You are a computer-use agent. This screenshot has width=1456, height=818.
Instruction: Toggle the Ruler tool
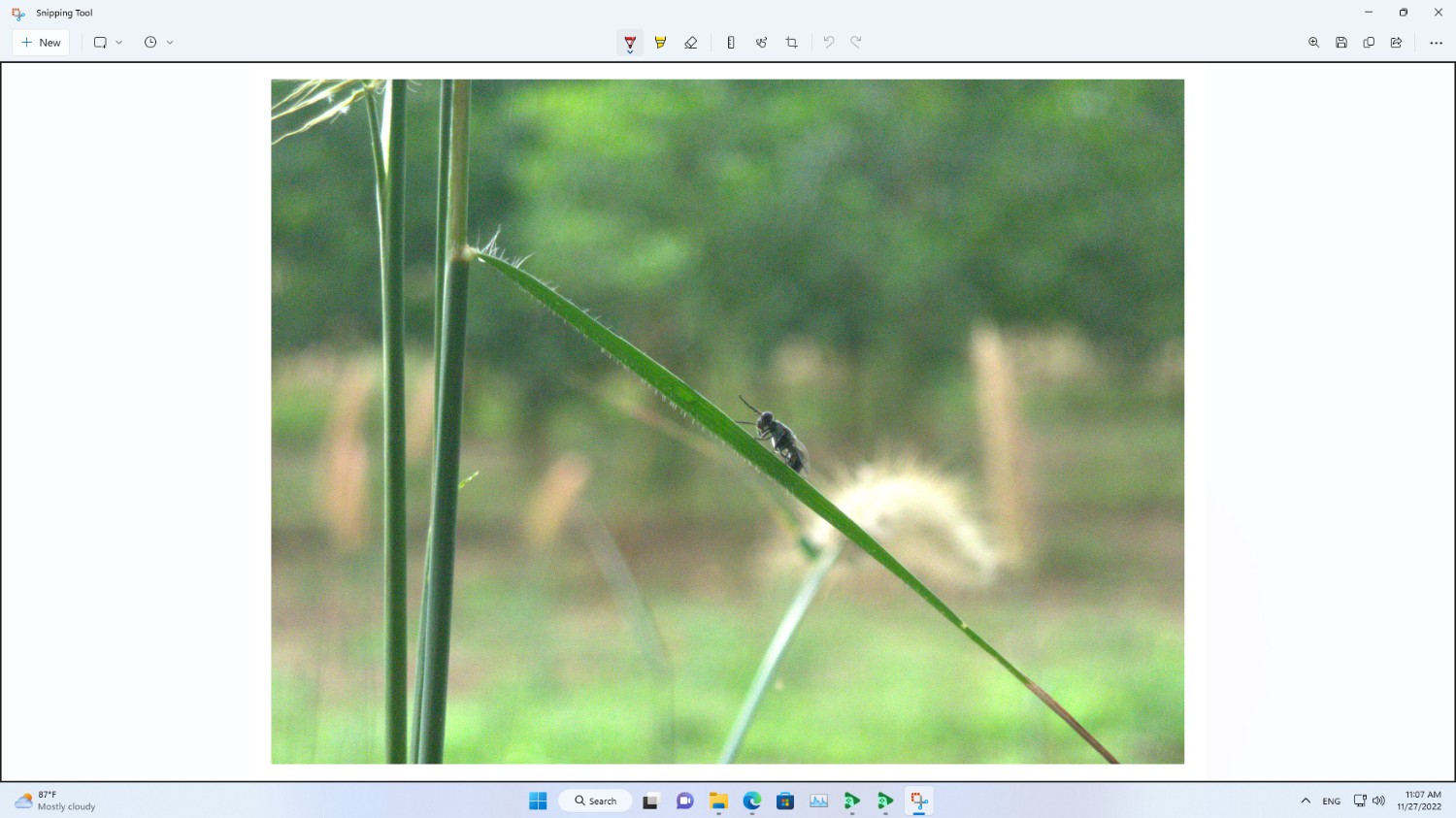(x=731, y=43)
